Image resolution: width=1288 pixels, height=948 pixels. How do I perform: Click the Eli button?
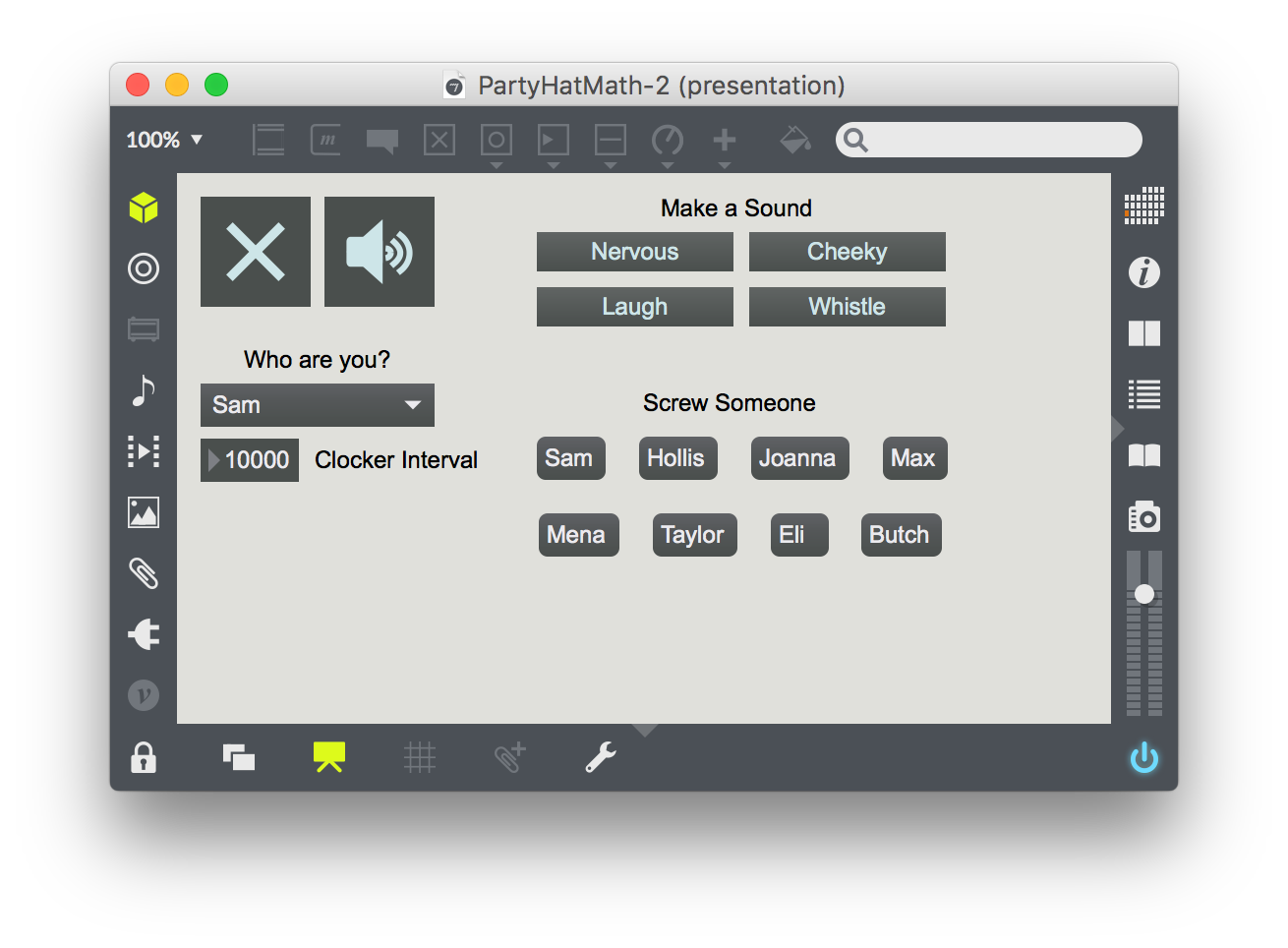tap(799, 535)
